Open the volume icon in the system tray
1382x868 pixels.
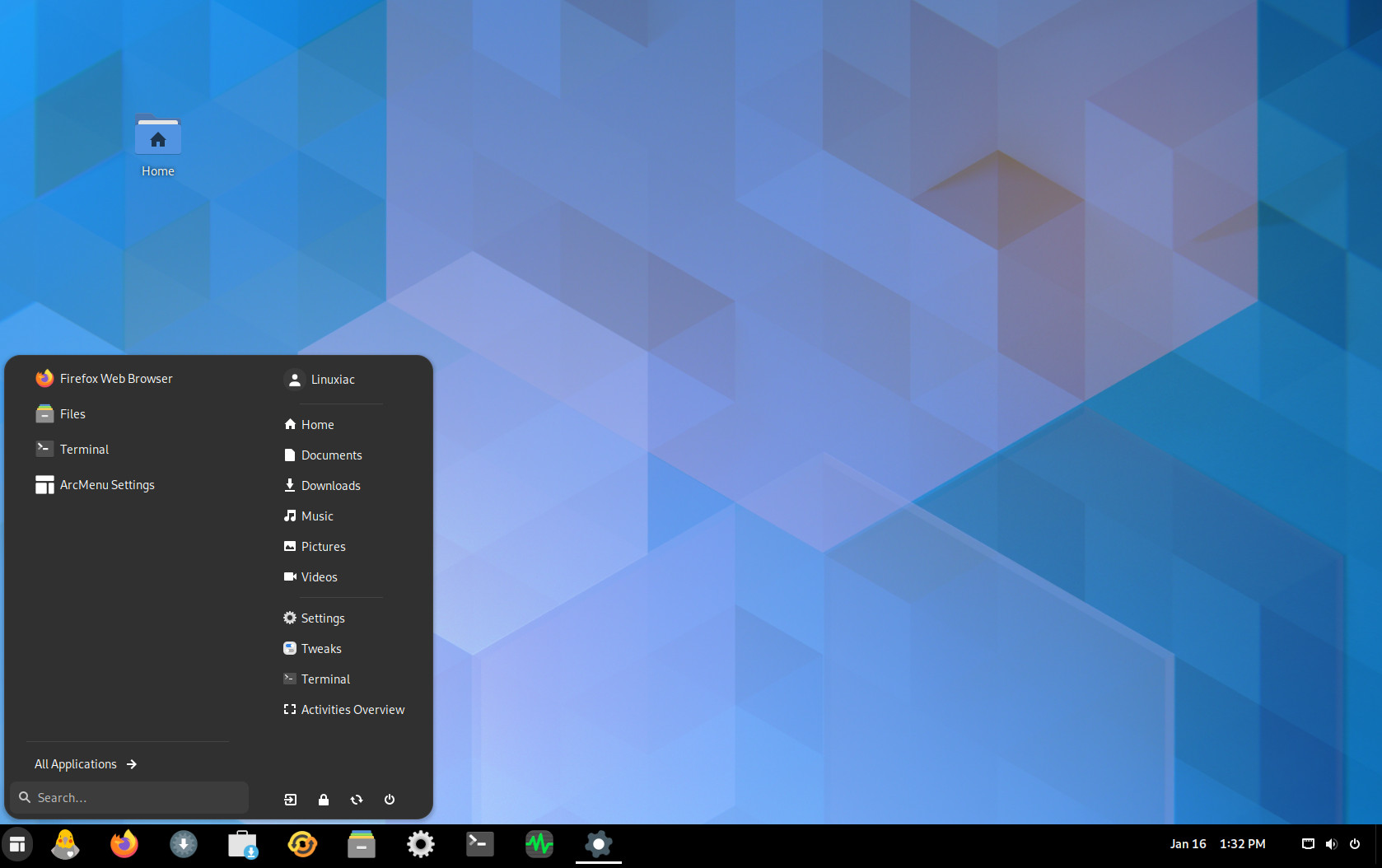click(1332, 844)
